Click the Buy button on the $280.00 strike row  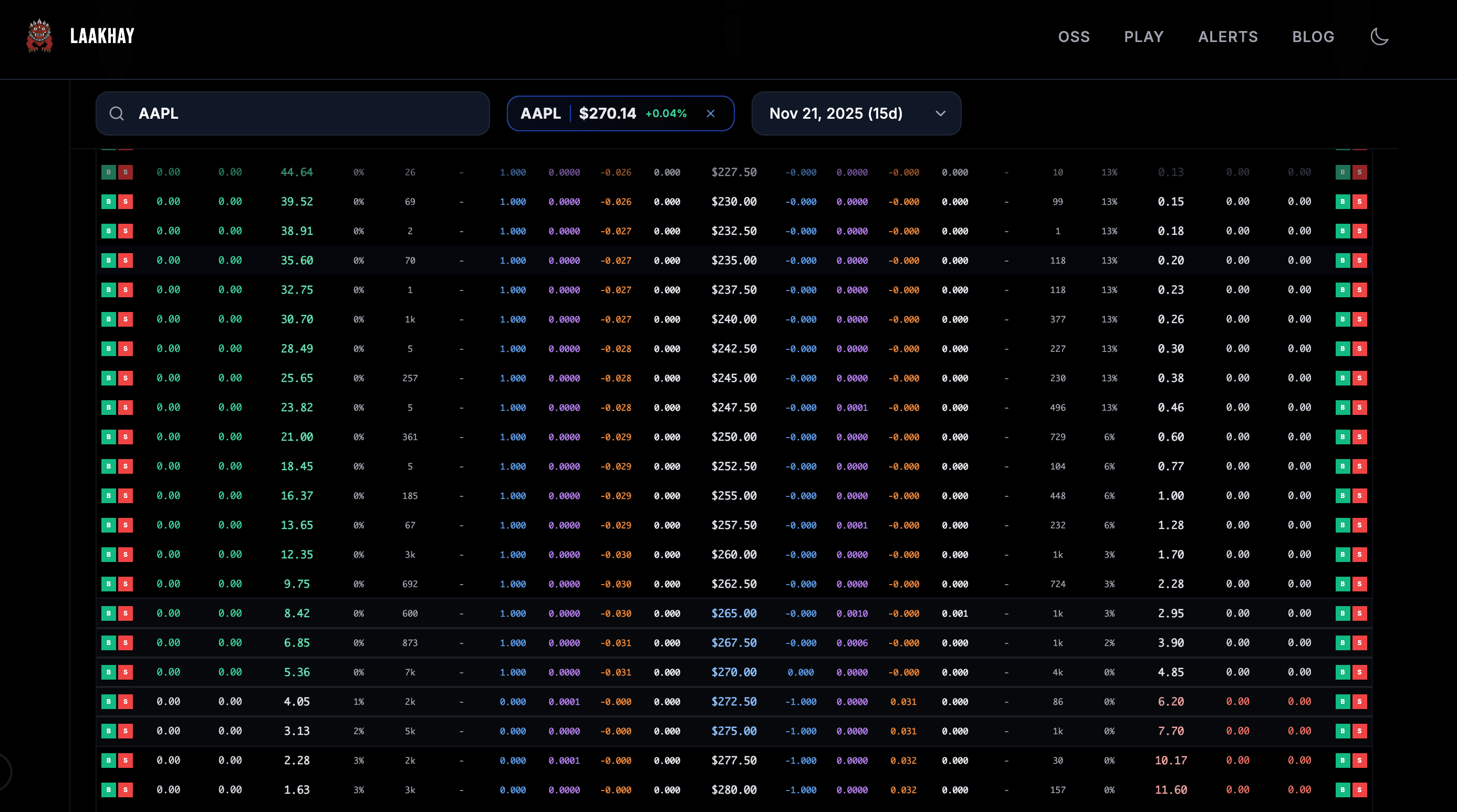tap(108, 790)
